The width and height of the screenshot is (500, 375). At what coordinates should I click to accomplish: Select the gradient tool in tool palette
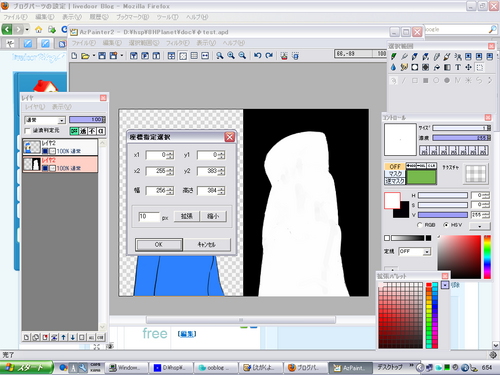tap(447, 67)
